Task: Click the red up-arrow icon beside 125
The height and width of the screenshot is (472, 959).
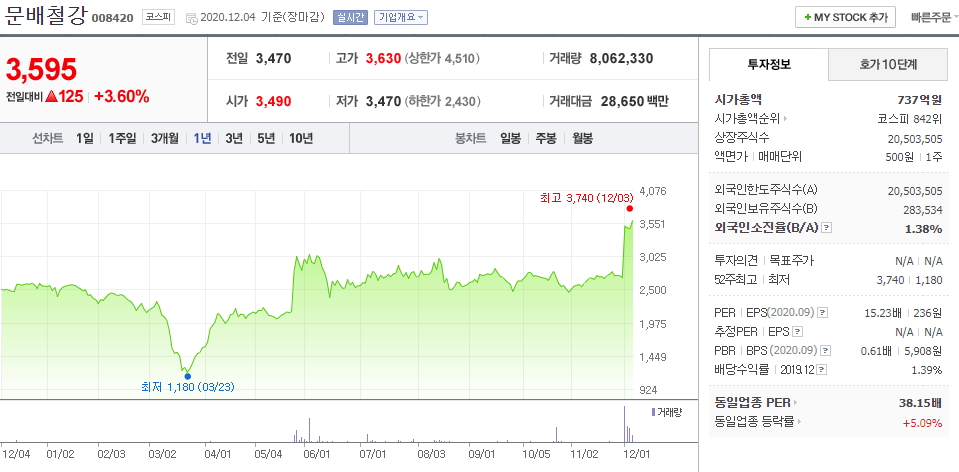Action: click(x=51, y=97)
